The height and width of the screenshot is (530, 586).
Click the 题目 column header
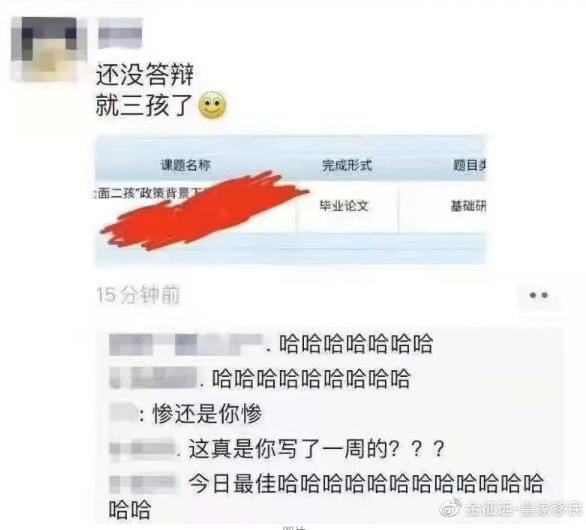click(x=470, y=165)
